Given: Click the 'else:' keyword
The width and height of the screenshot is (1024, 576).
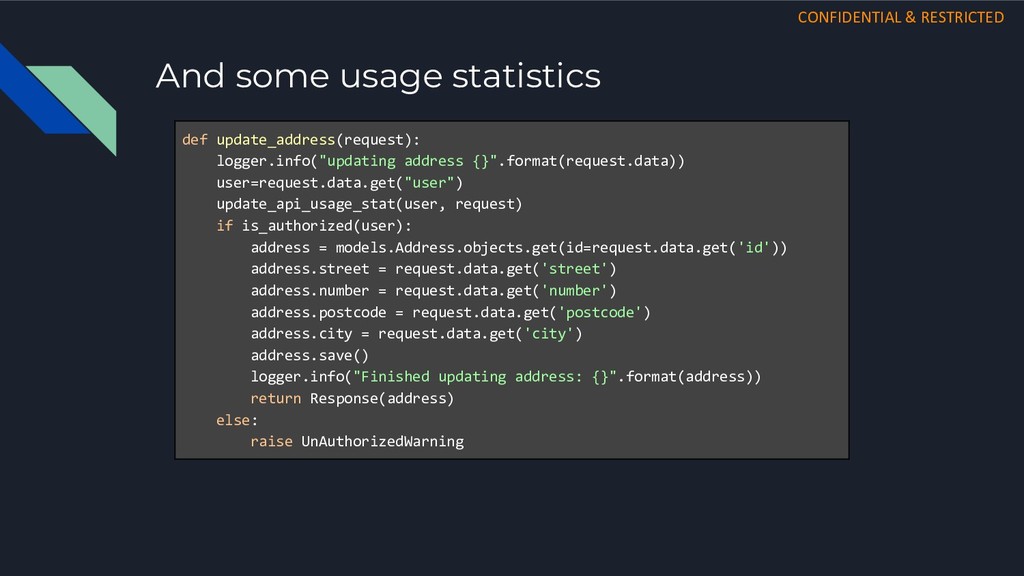Looking at the screenshot, I should tap(237, 420).
